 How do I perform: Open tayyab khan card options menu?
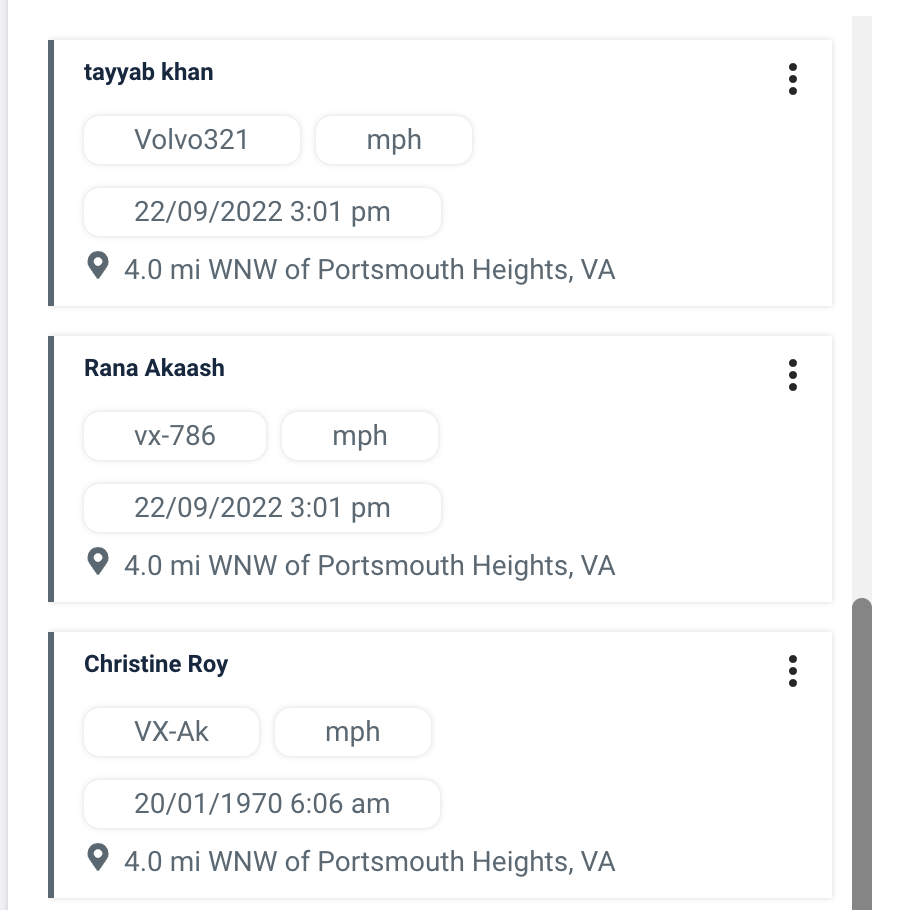pos(793,78)
